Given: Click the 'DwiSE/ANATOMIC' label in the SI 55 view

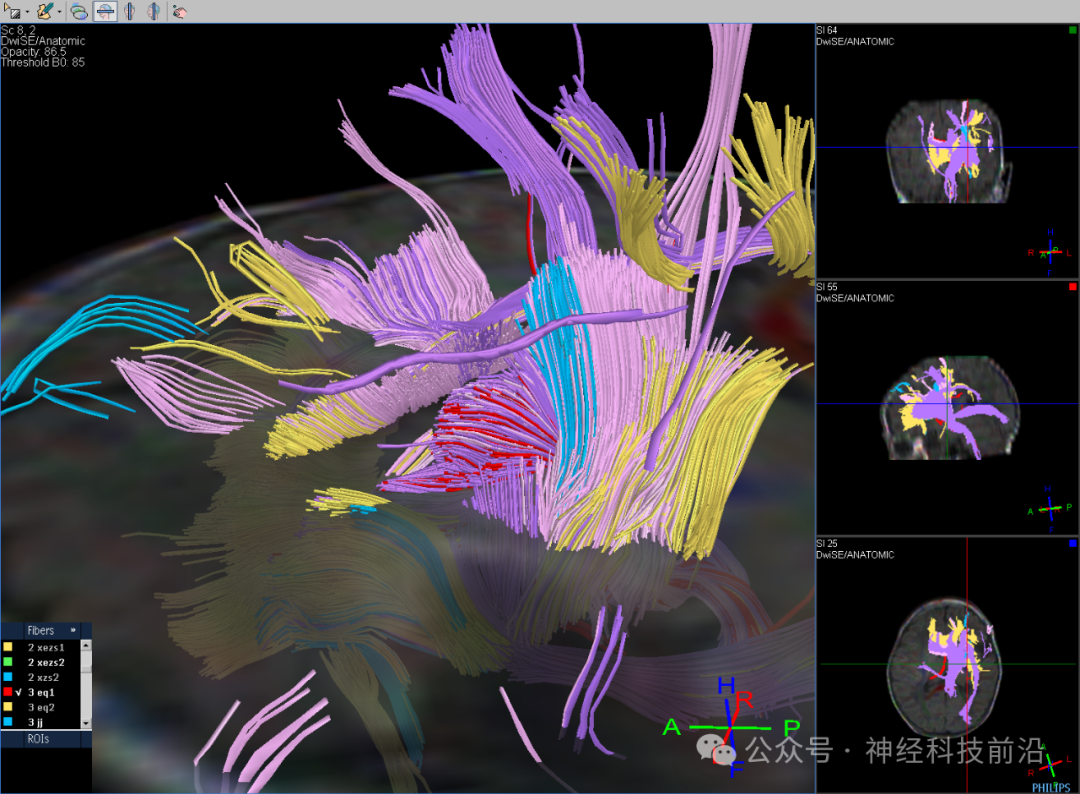Looking at the screenshot, I should coord(855,298).
